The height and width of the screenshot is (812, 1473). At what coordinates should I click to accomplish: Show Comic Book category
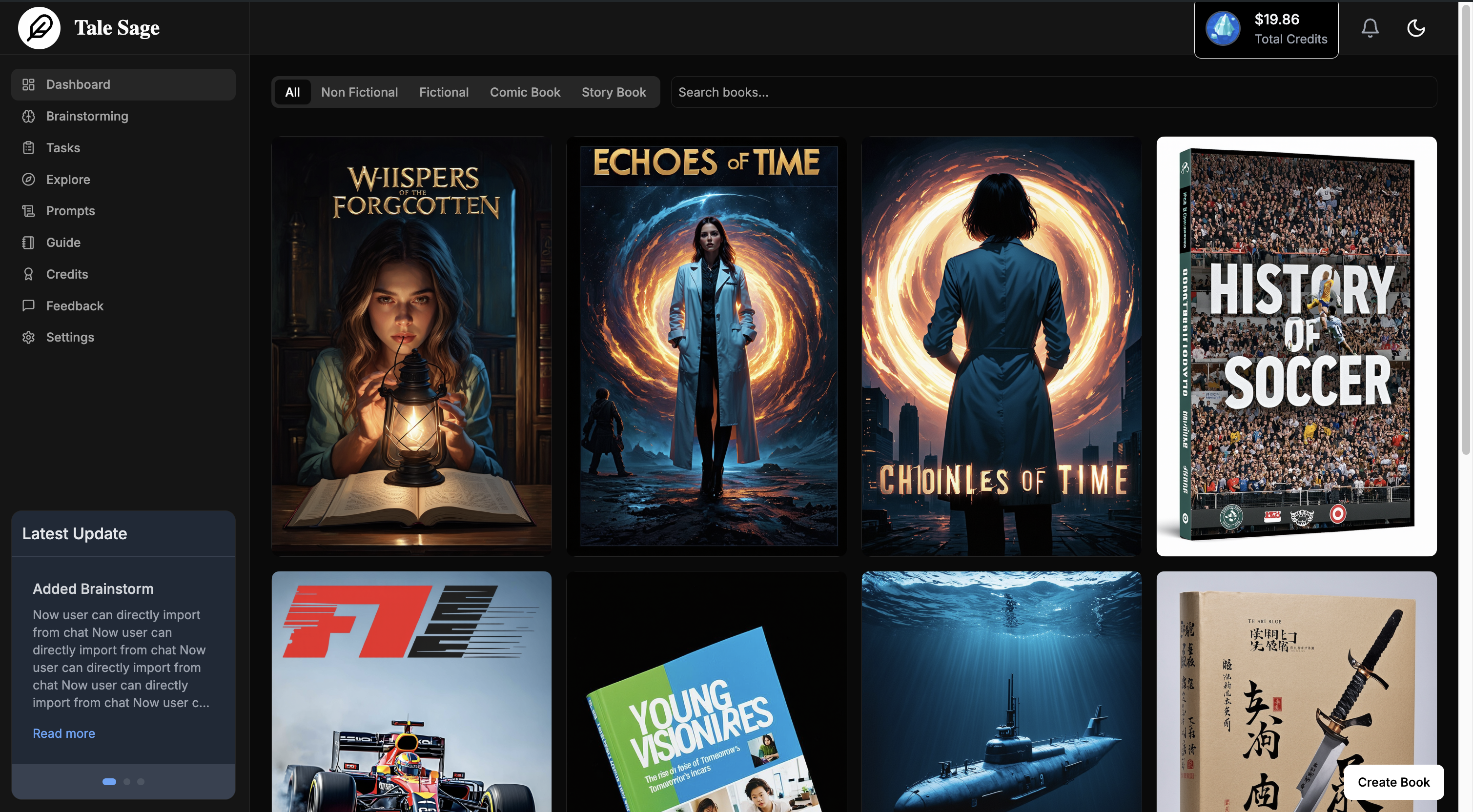click(525, 92)
